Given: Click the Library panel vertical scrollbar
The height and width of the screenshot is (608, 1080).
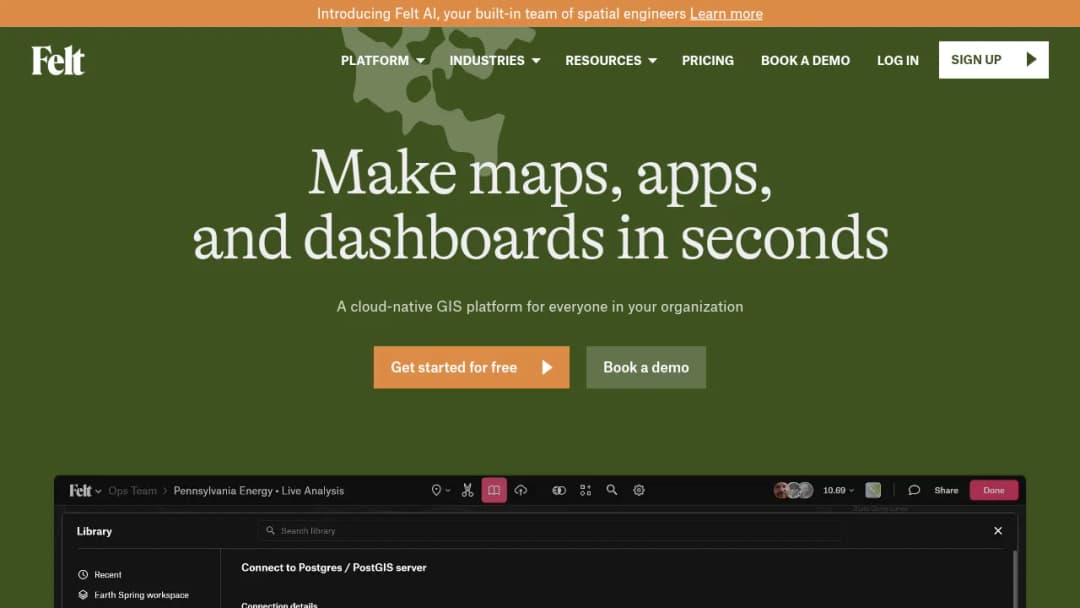Looking at the screenshot, I should point(1015,578).
